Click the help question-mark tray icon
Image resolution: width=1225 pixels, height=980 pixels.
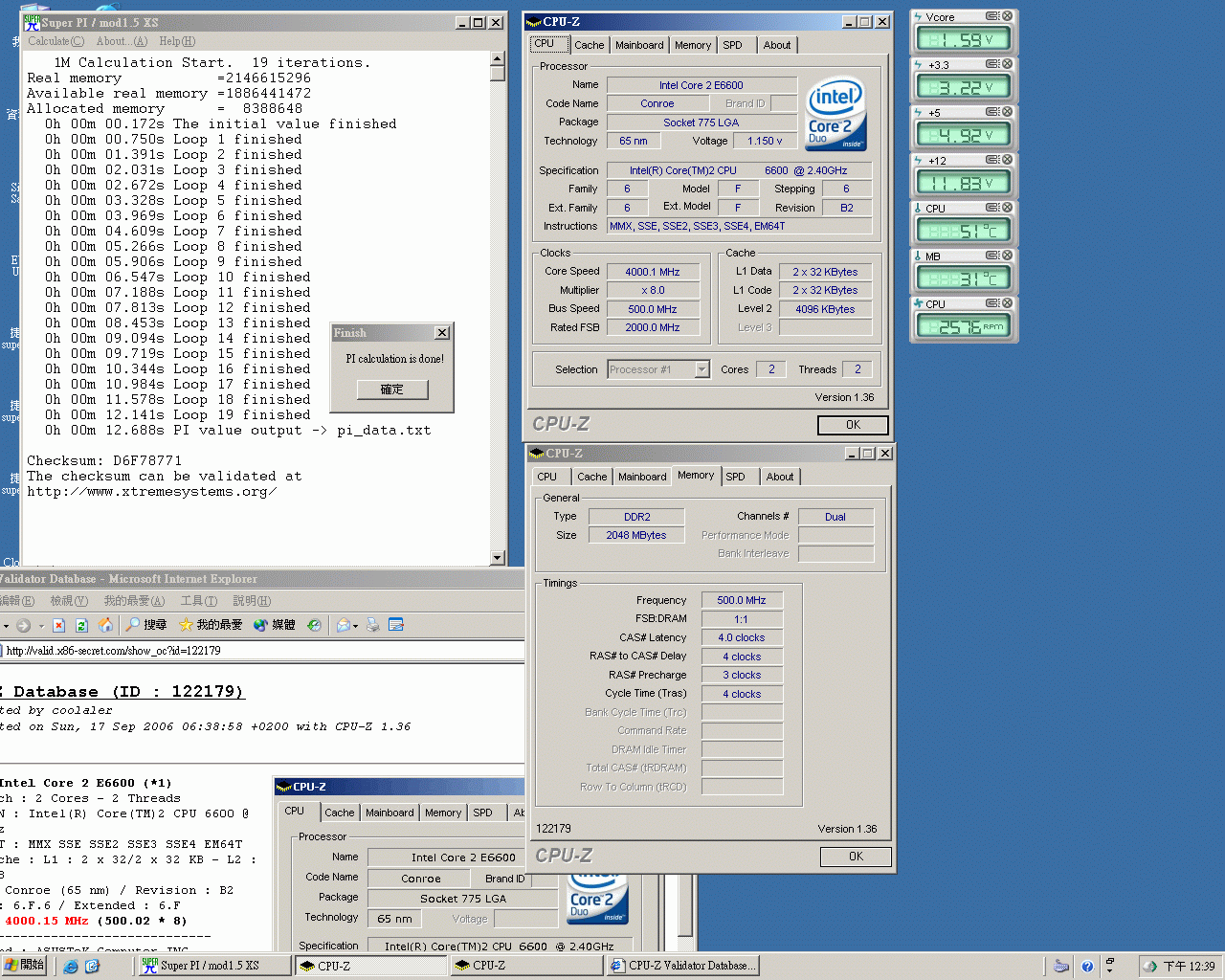click(x=1087, y=967)
